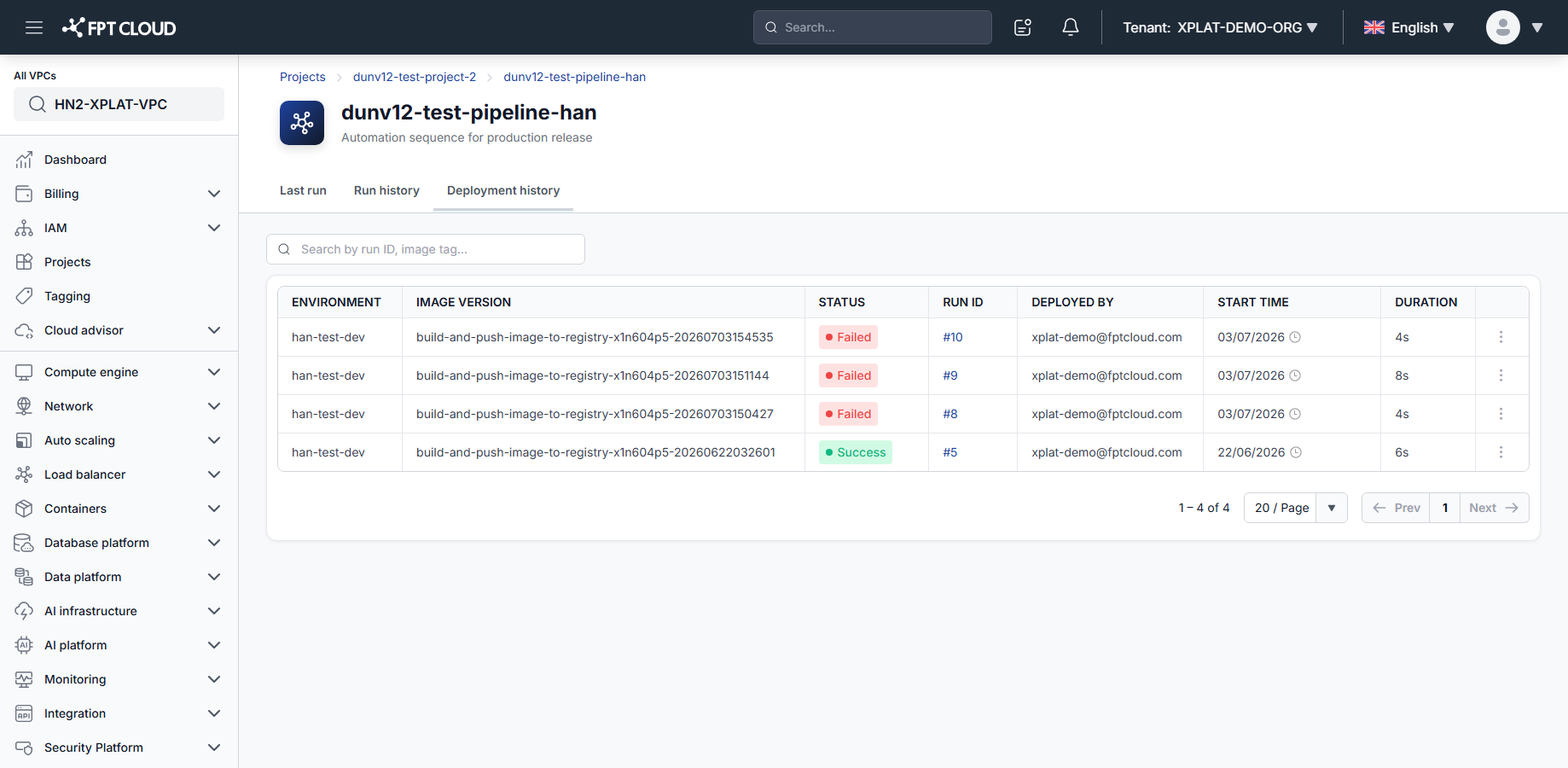Click the IAM hierarchy icon

[24, 228]
